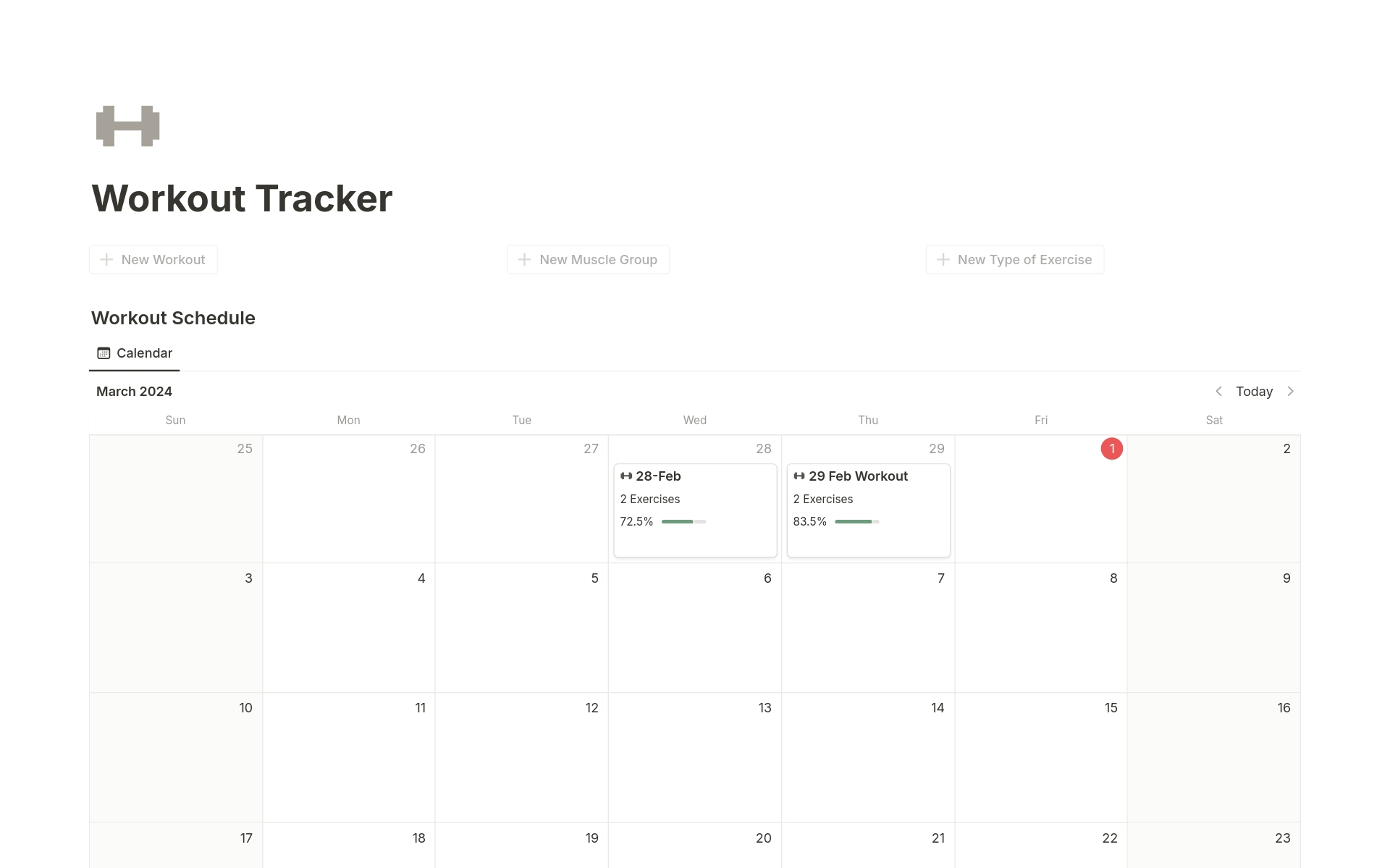Click New Workout button to add workout

[x=153, y=259]
